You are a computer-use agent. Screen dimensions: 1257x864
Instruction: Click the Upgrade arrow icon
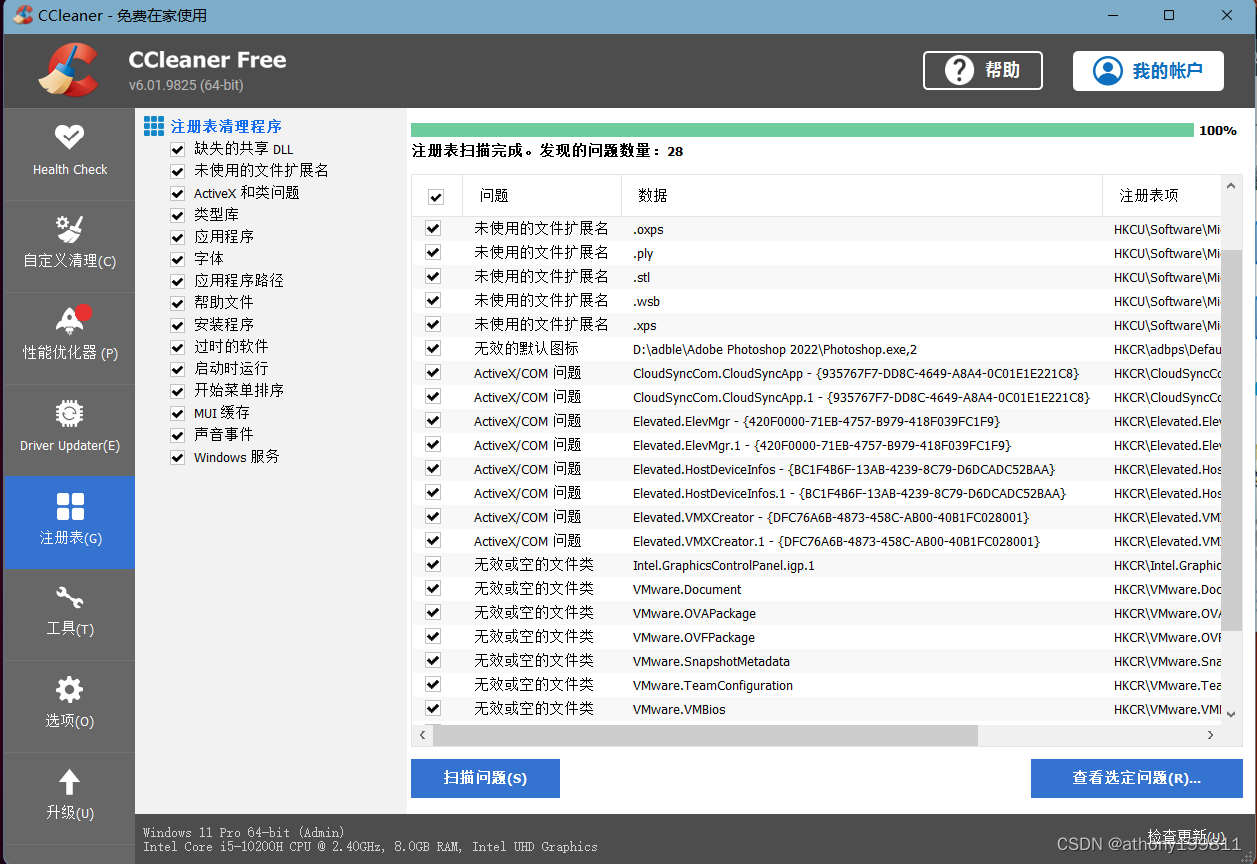69,782
